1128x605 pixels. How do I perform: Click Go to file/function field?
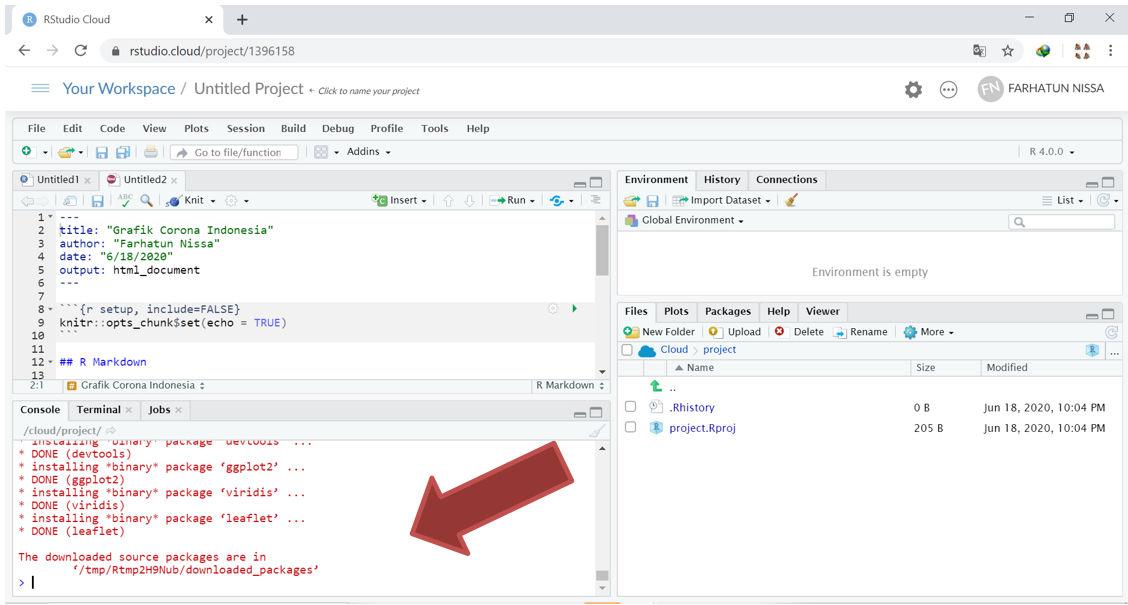pyautogui.click(x=235, y=153)
